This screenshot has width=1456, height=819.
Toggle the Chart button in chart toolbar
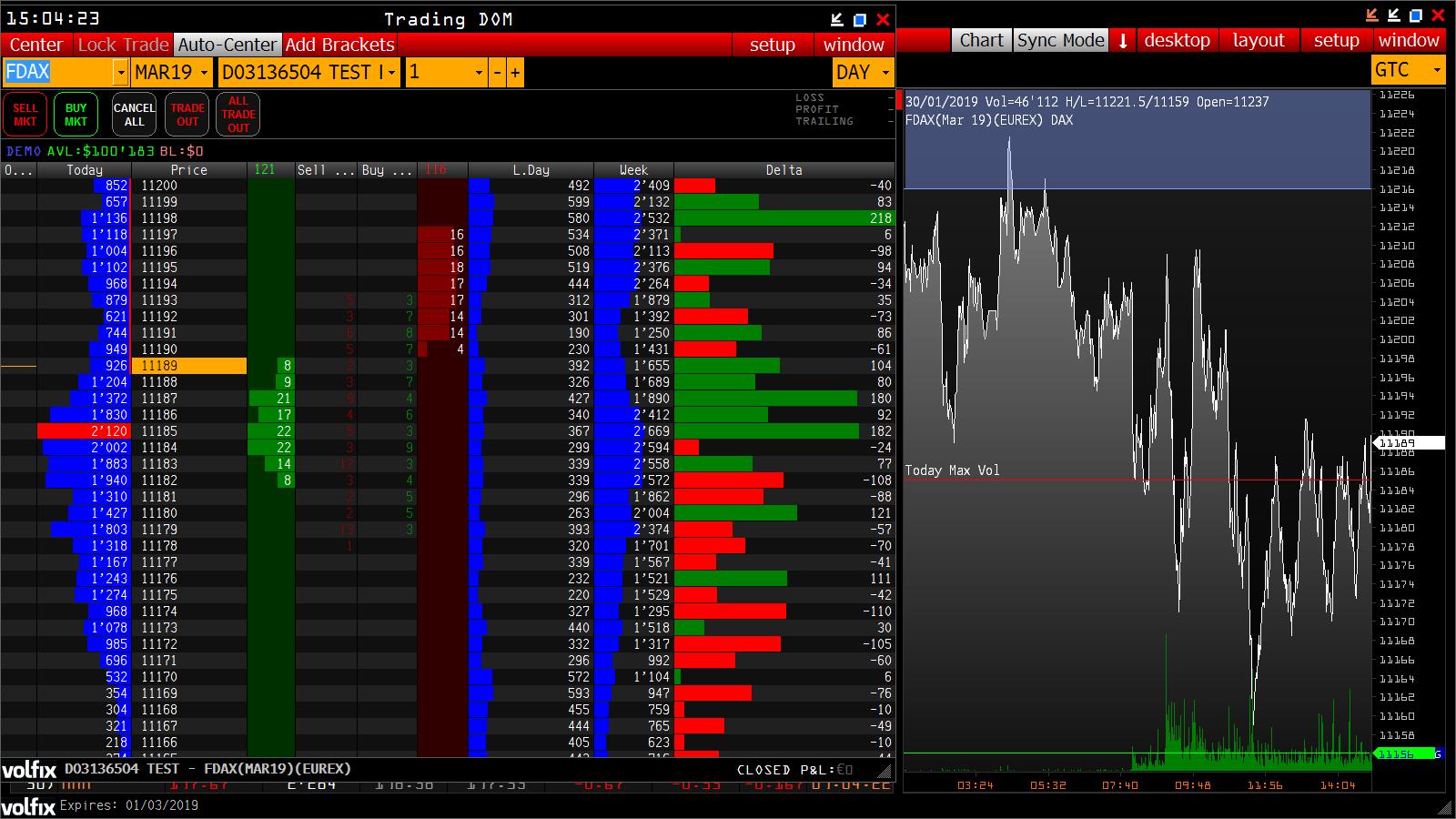point(982,40)
